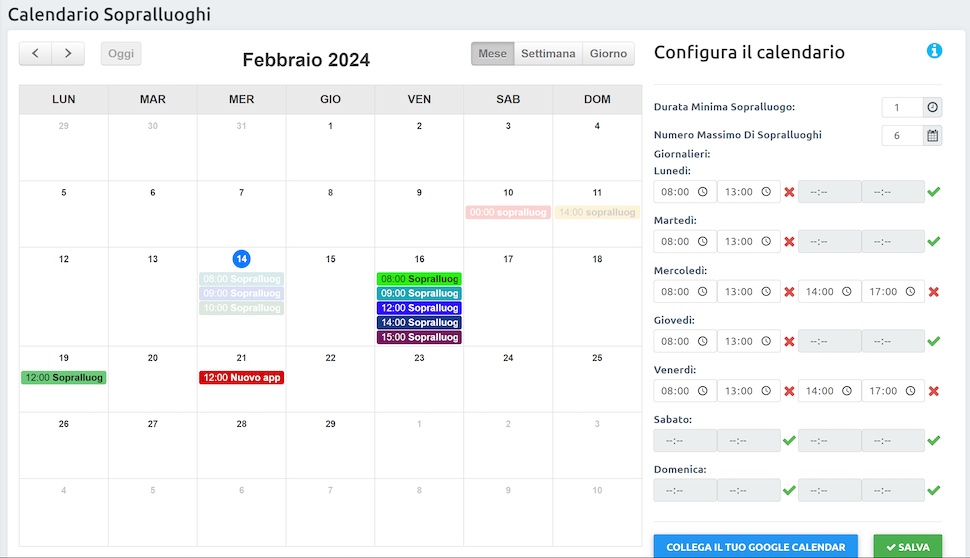The width and height of the screenshot is (970, 558).
Task: Open faded 00:00 sopralluogo on 10 February
Action: pos(508,212)
